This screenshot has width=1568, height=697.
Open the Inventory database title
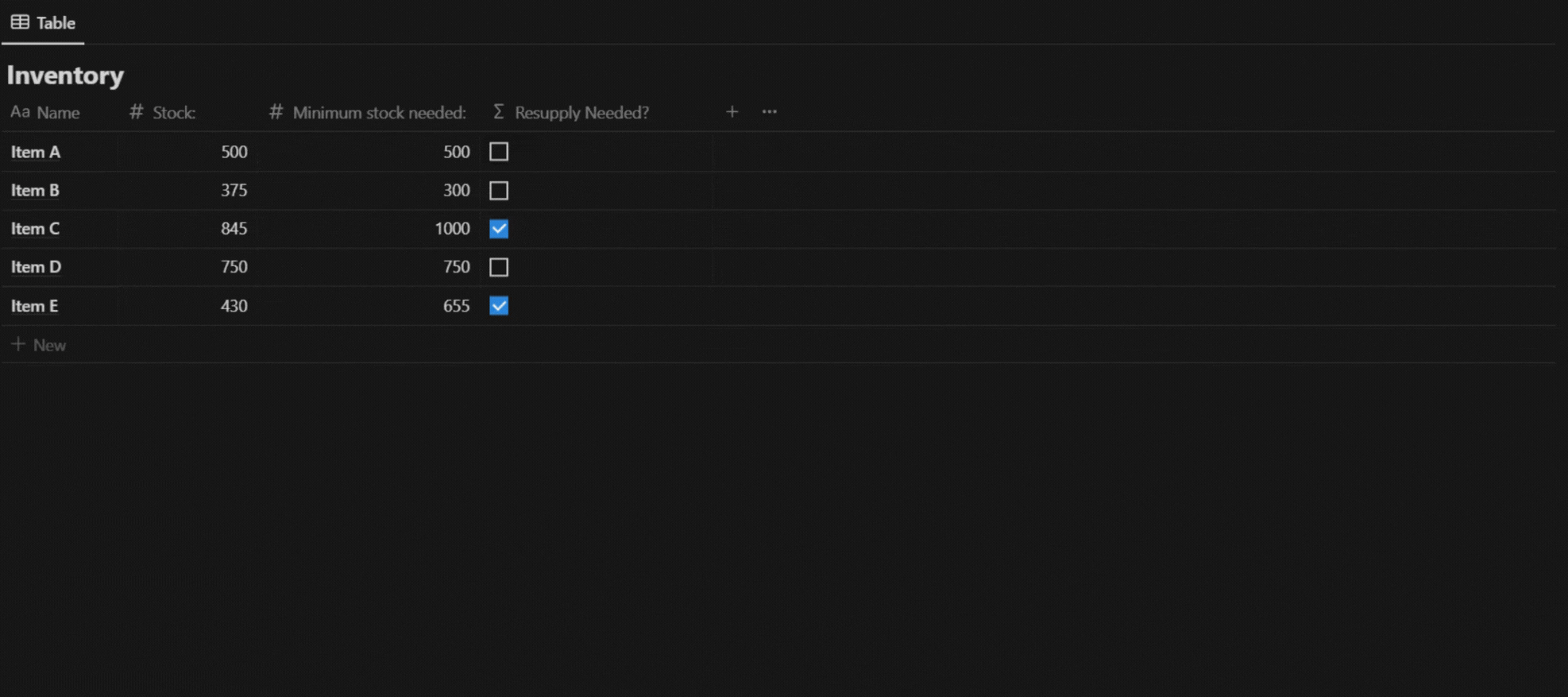coord(65,75)
